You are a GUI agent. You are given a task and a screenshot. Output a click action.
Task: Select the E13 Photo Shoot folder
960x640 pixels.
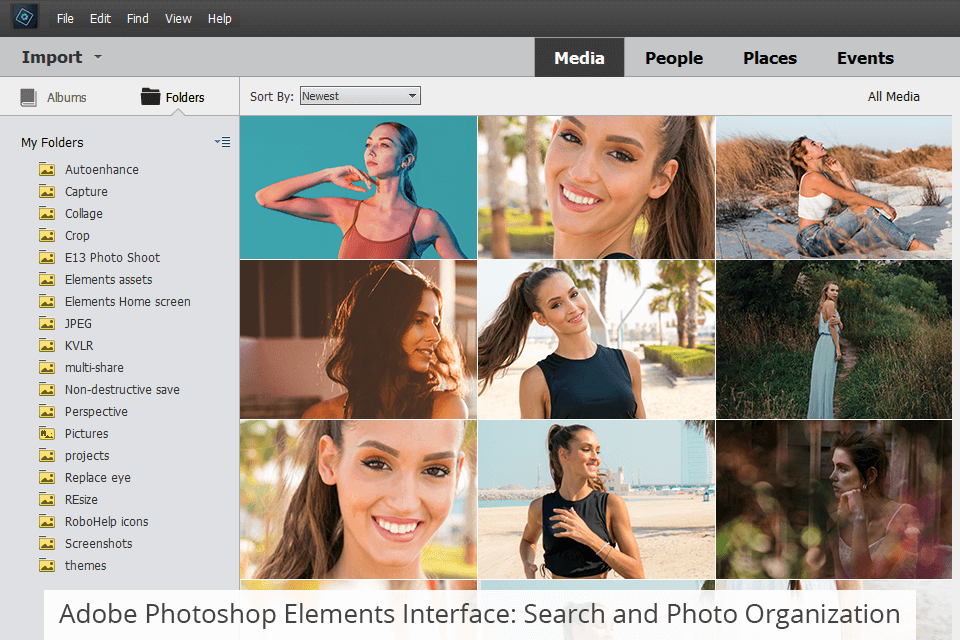coord(112,258)
